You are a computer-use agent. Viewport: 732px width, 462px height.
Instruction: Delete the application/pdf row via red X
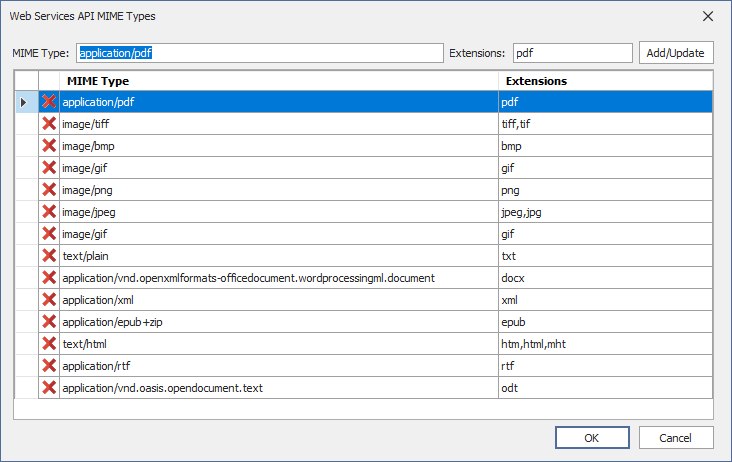49,101
